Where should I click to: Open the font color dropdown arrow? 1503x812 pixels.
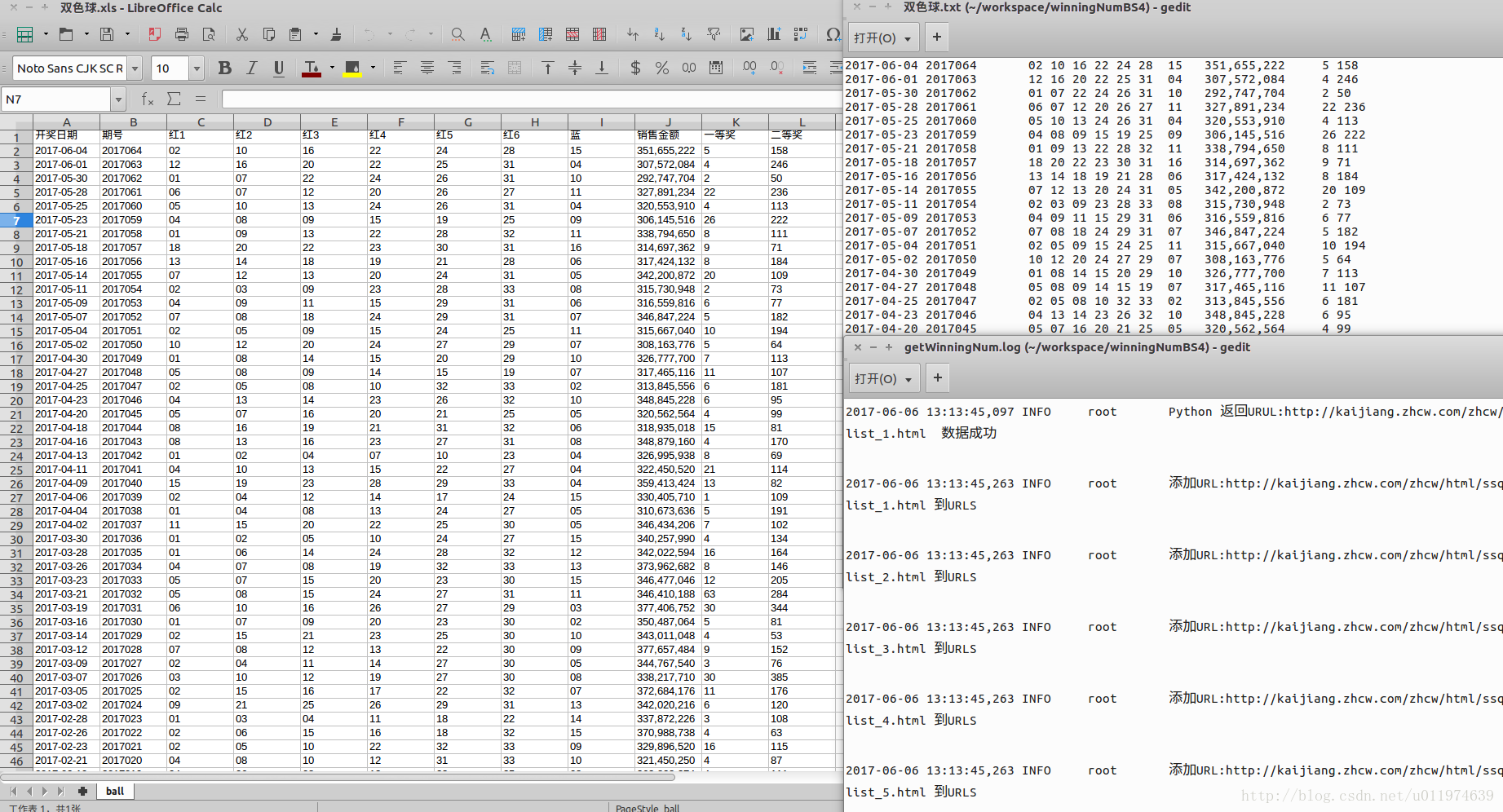tap(332, 68)
